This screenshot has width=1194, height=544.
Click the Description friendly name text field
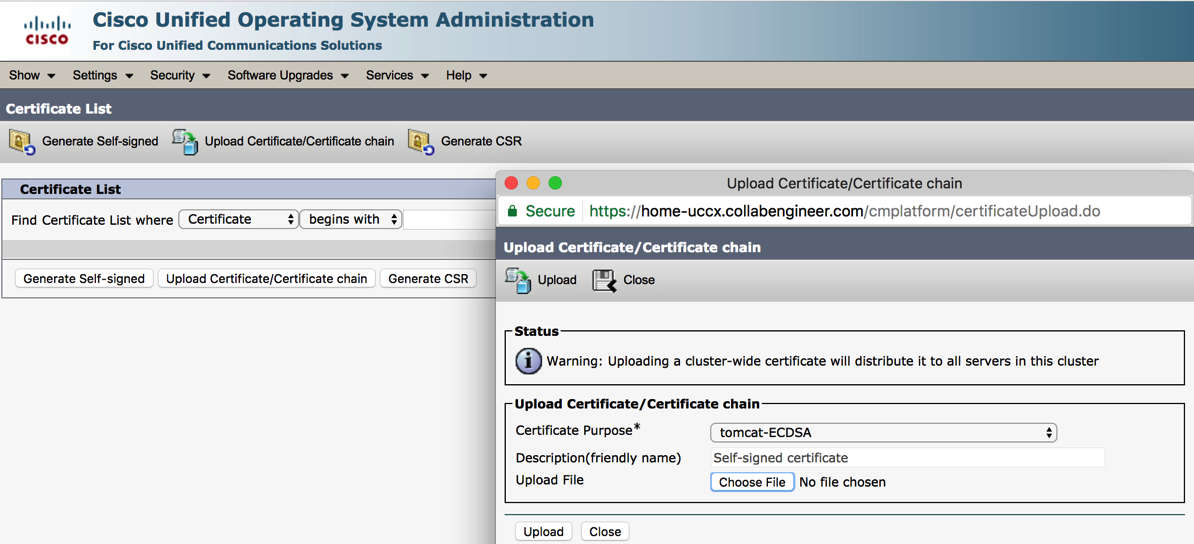[x=906, y=458]
